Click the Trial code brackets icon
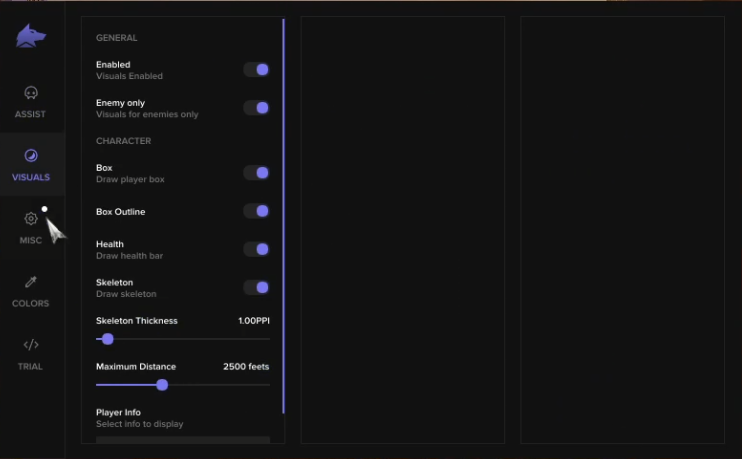The image size is (742, 459). point(31,345)
